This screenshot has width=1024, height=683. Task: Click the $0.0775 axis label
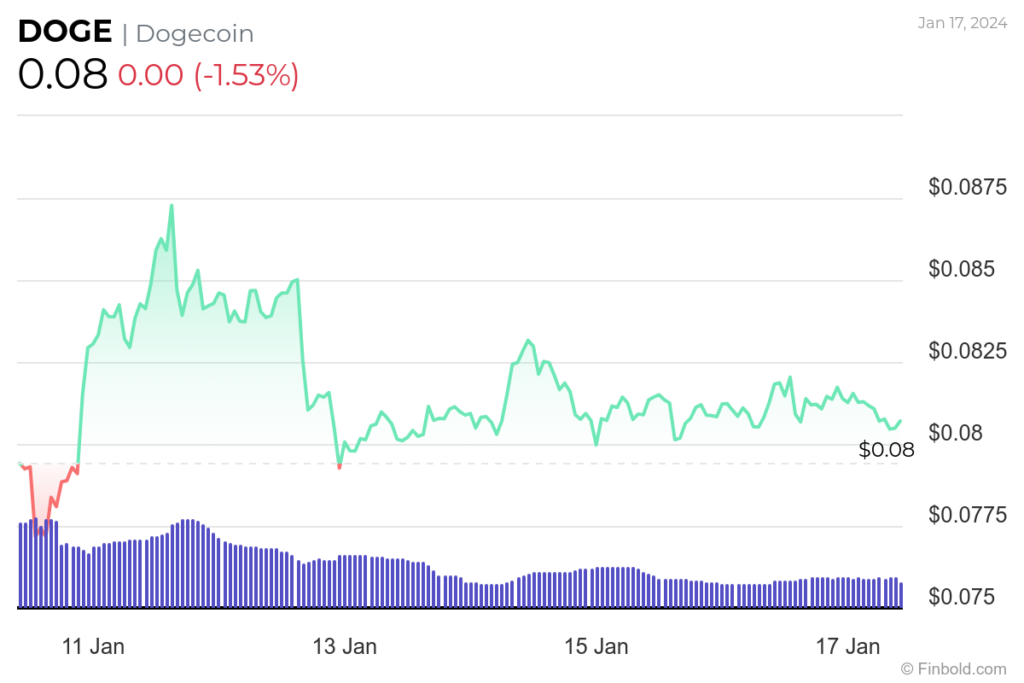point(967,515)
